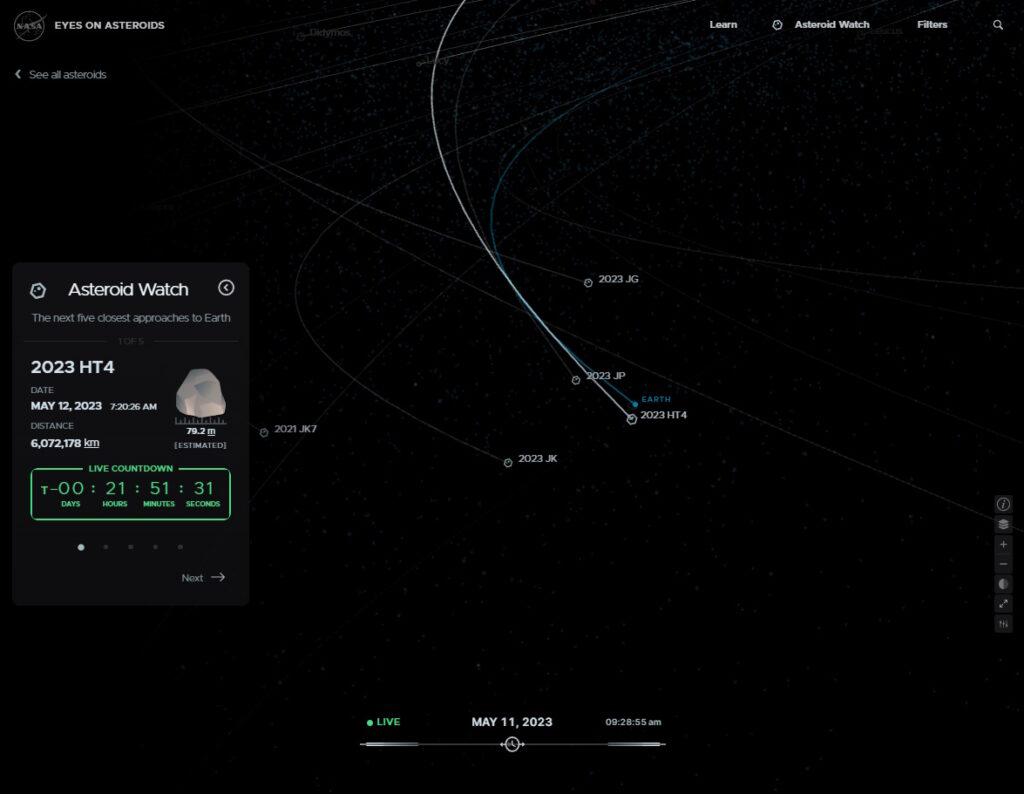Toggle distance unit km
The width and height of the screenshot is (1024, 794).
coord(92,443)
